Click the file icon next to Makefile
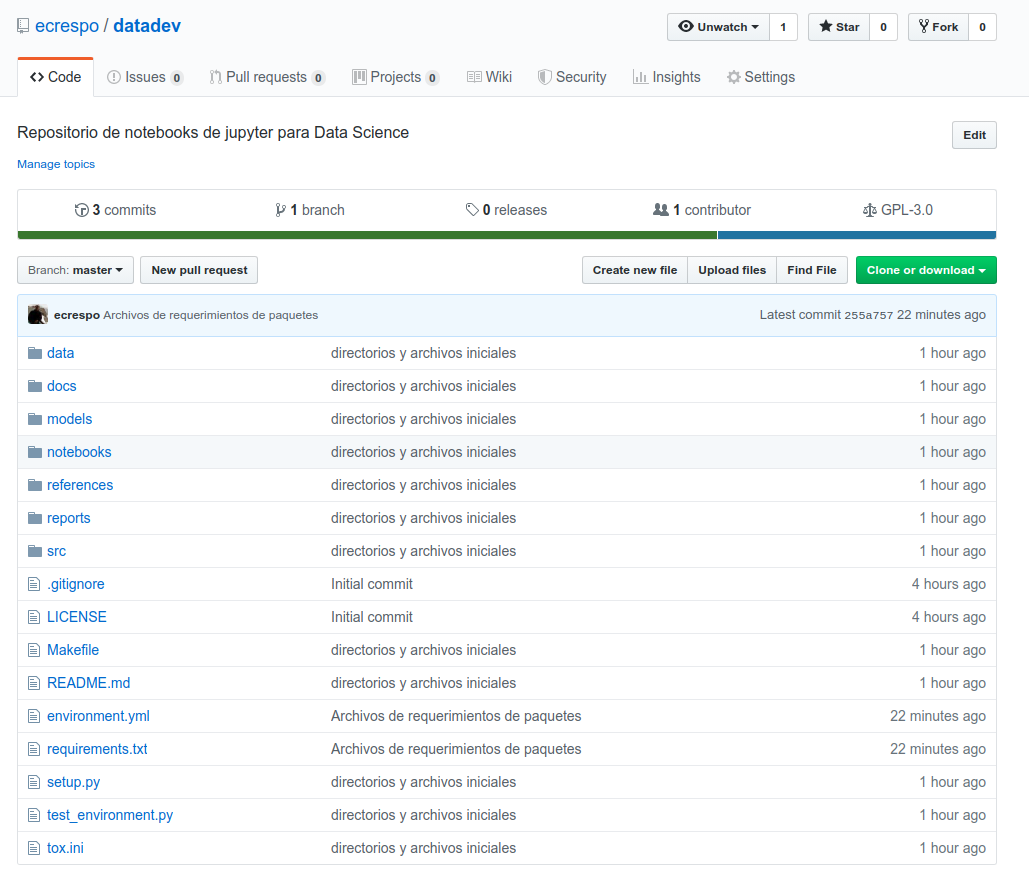This screenshot has width=1029, height=869. coord(35,650)
